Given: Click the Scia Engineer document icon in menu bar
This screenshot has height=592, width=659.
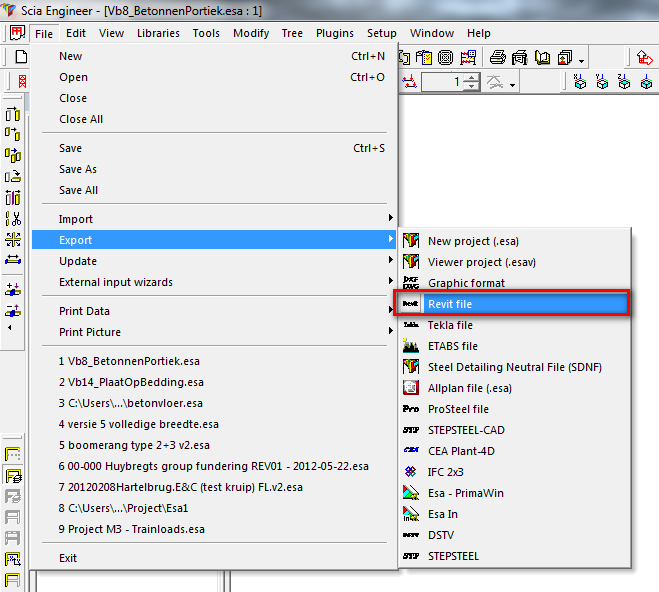Looking at the screenshot, I should [x=16, y=33].
